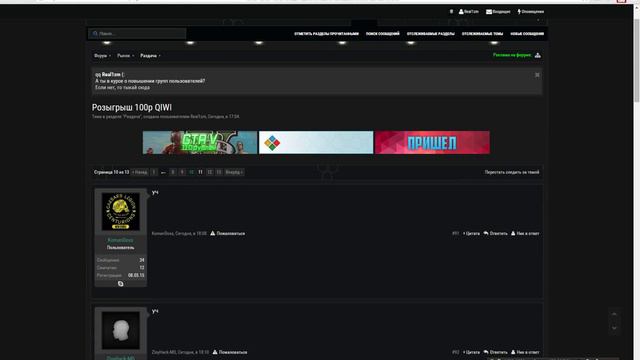640x360 pixels.
Task: Click ОТМЕТИТЬ РАЗДЕЛЫ ПРОЧИТАННЫМИ
Action: point(327,34)
